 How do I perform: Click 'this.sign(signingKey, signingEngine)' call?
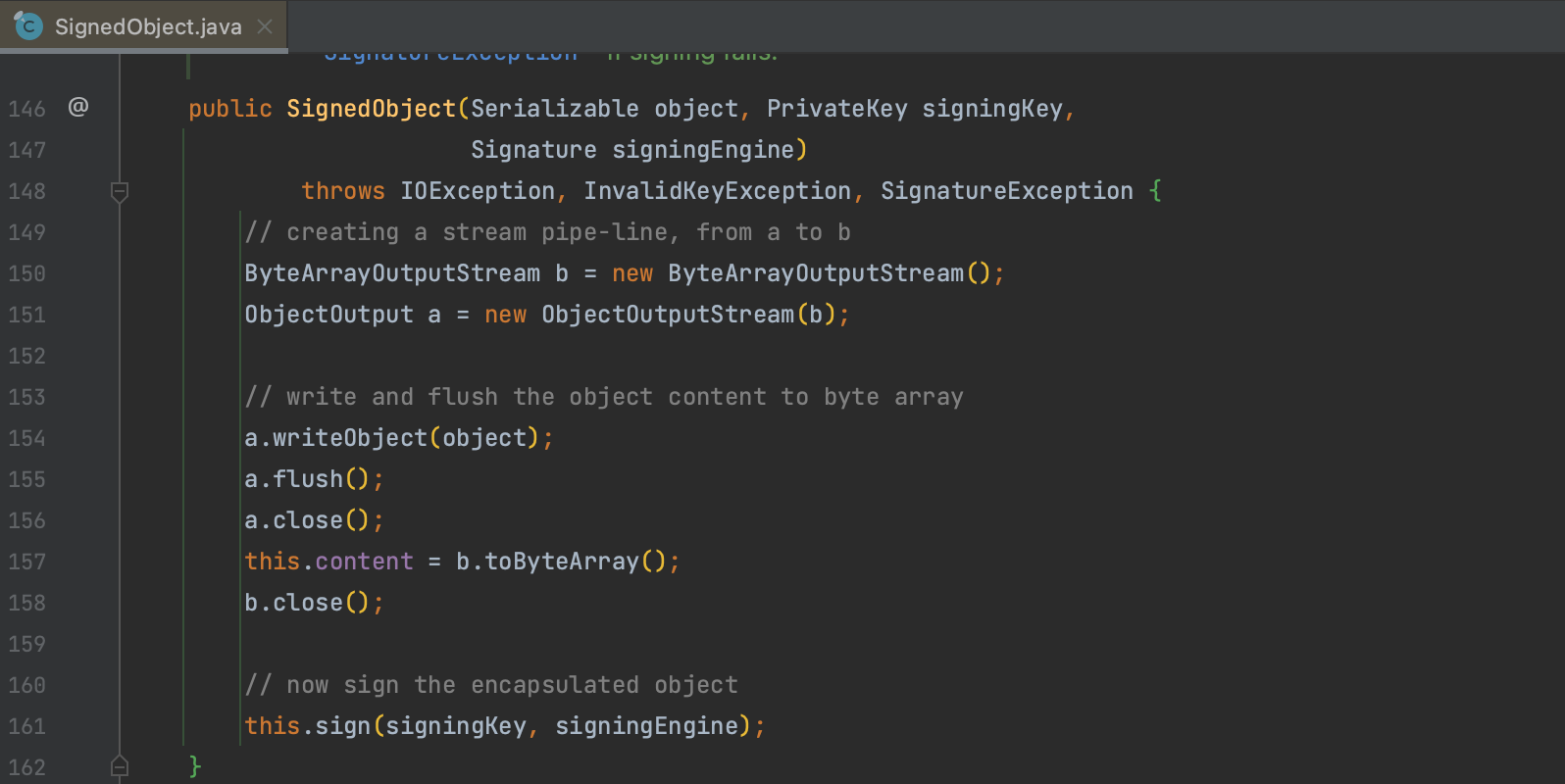[x=498, y=726]
